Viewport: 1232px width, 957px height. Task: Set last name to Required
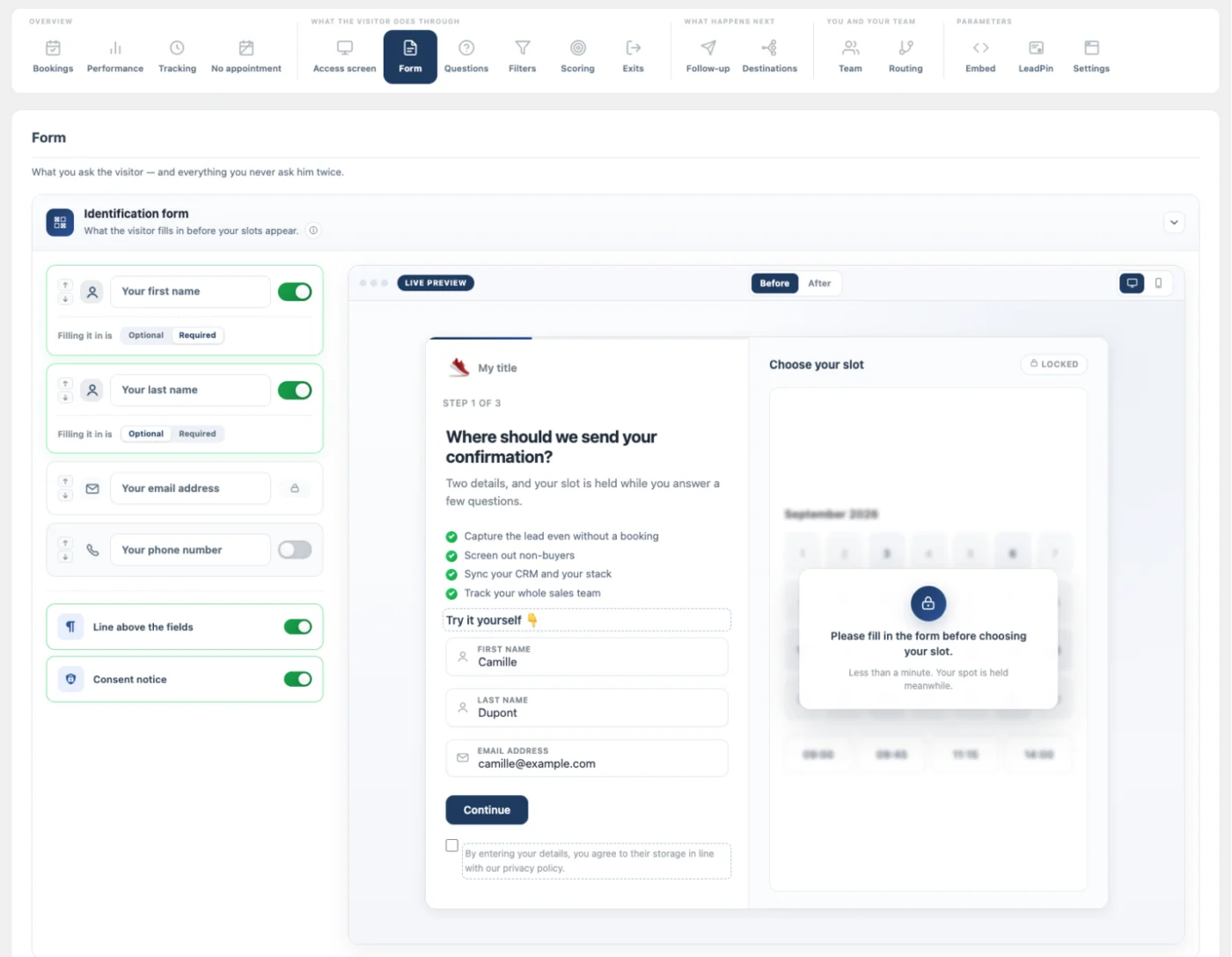pyautogui.click(x=197, y=434)
